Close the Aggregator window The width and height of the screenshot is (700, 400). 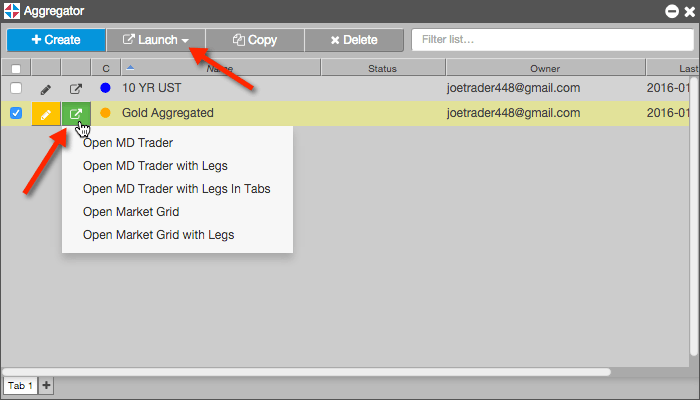tap(690, 11)
